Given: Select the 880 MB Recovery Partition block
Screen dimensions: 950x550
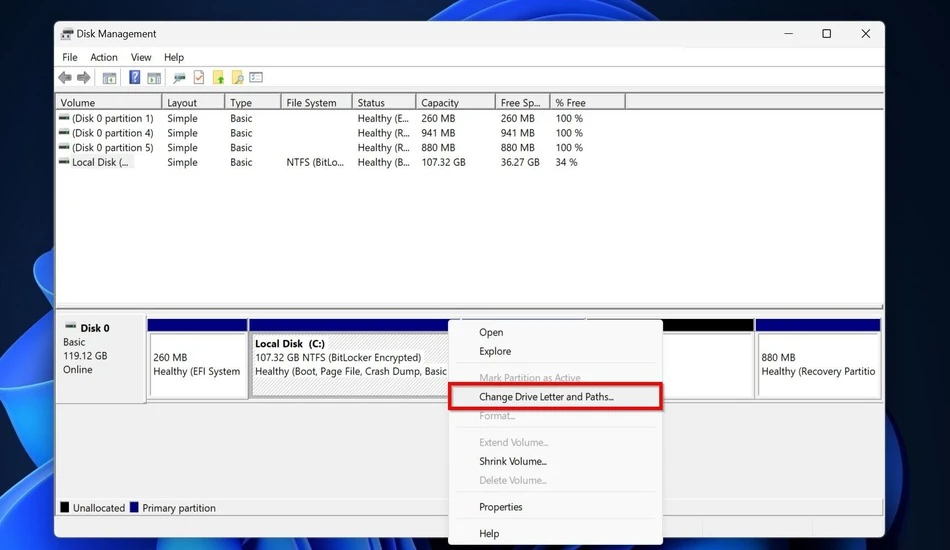Looking at the screenshot, I should [x=818, y=357].
